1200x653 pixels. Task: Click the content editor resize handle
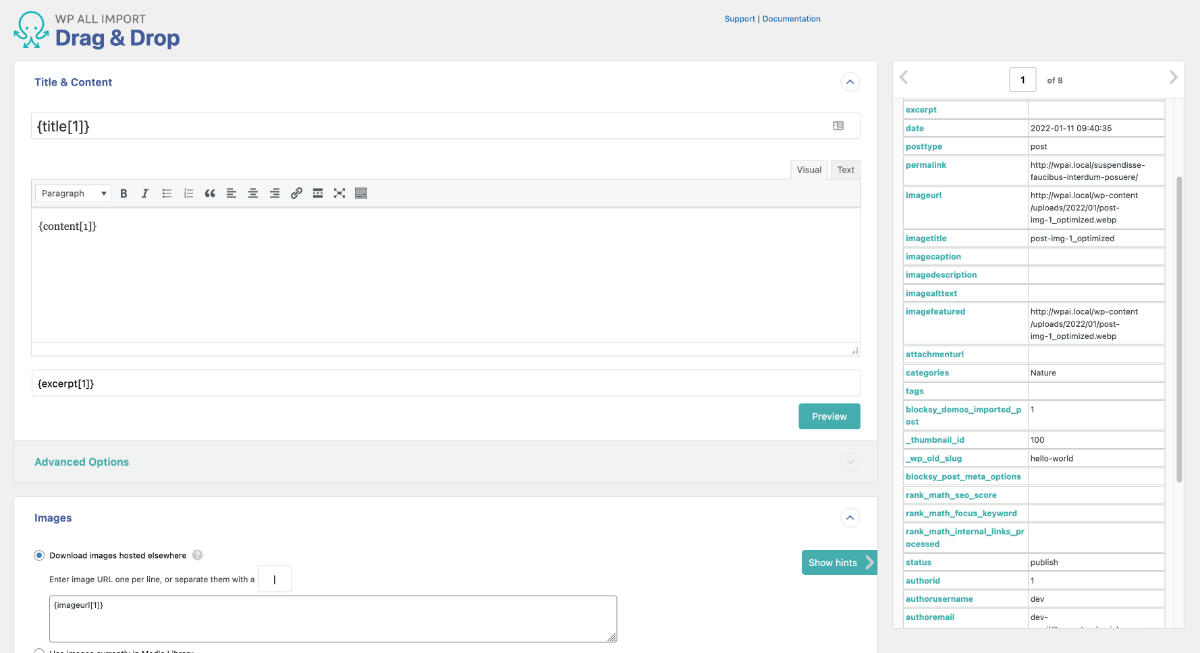pyautogui.click(x=854, y=350)
